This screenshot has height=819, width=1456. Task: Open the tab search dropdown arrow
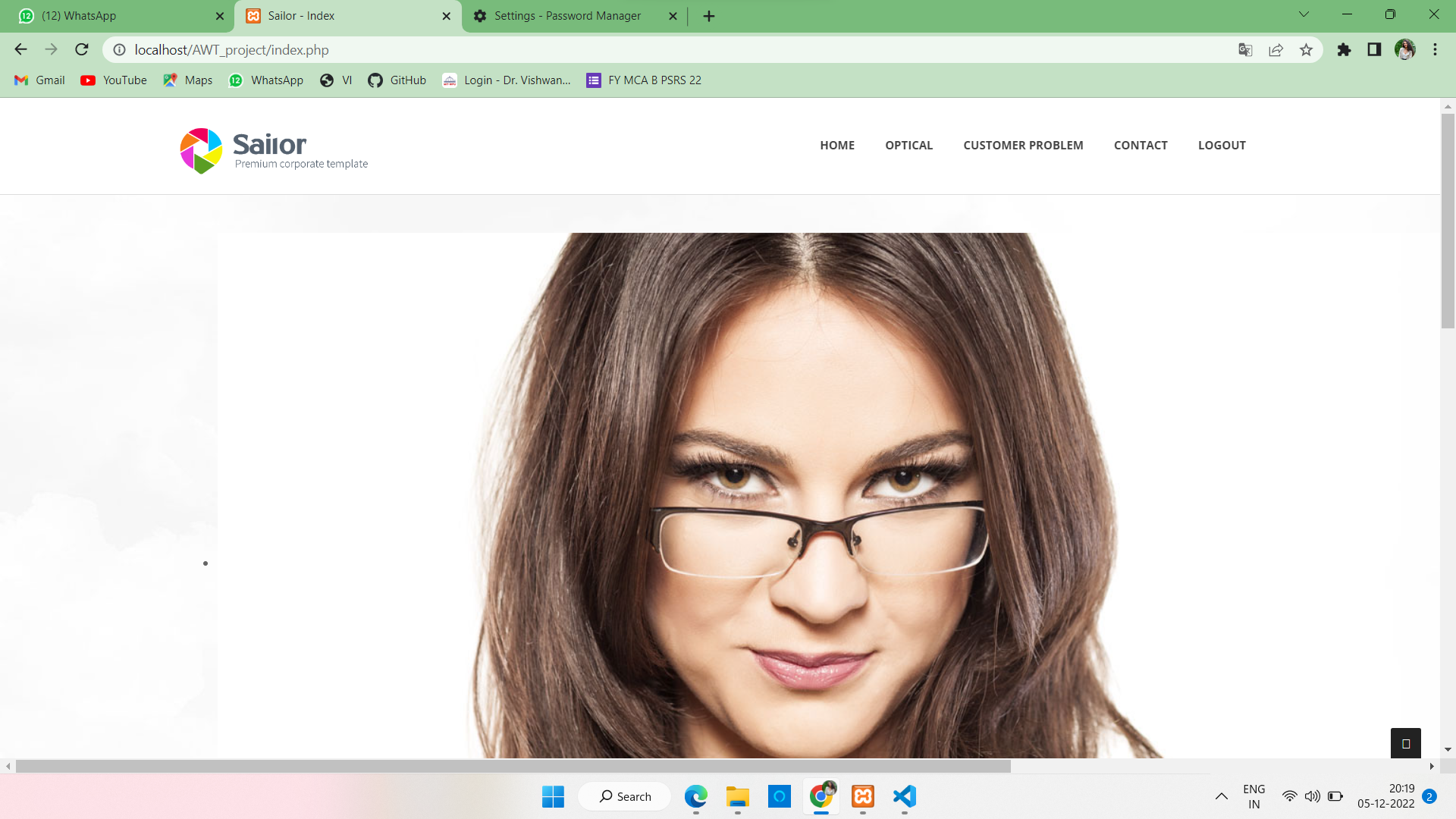(1303, 14)
